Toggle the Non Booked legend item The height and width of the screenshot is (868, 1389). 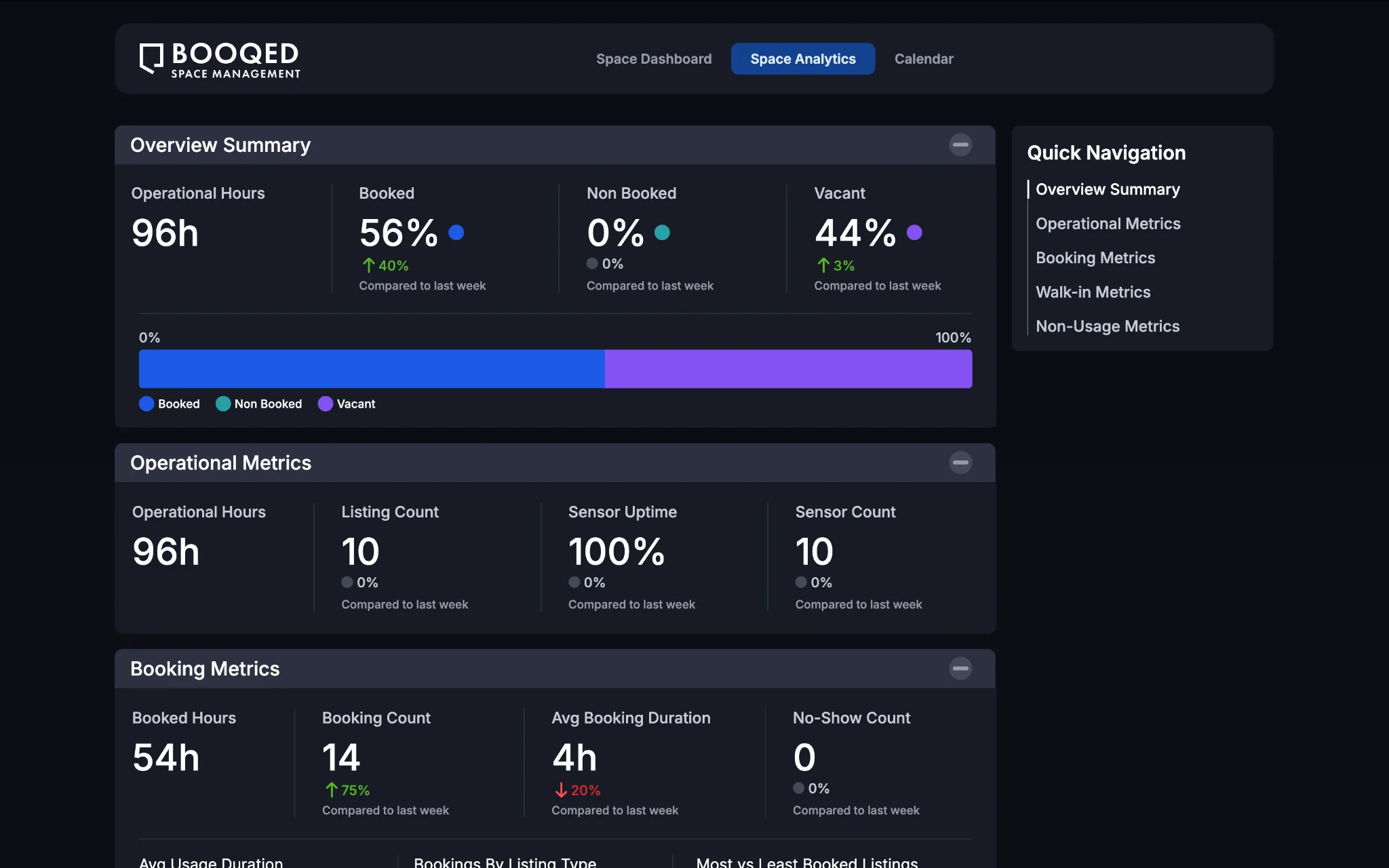point(259,403)
